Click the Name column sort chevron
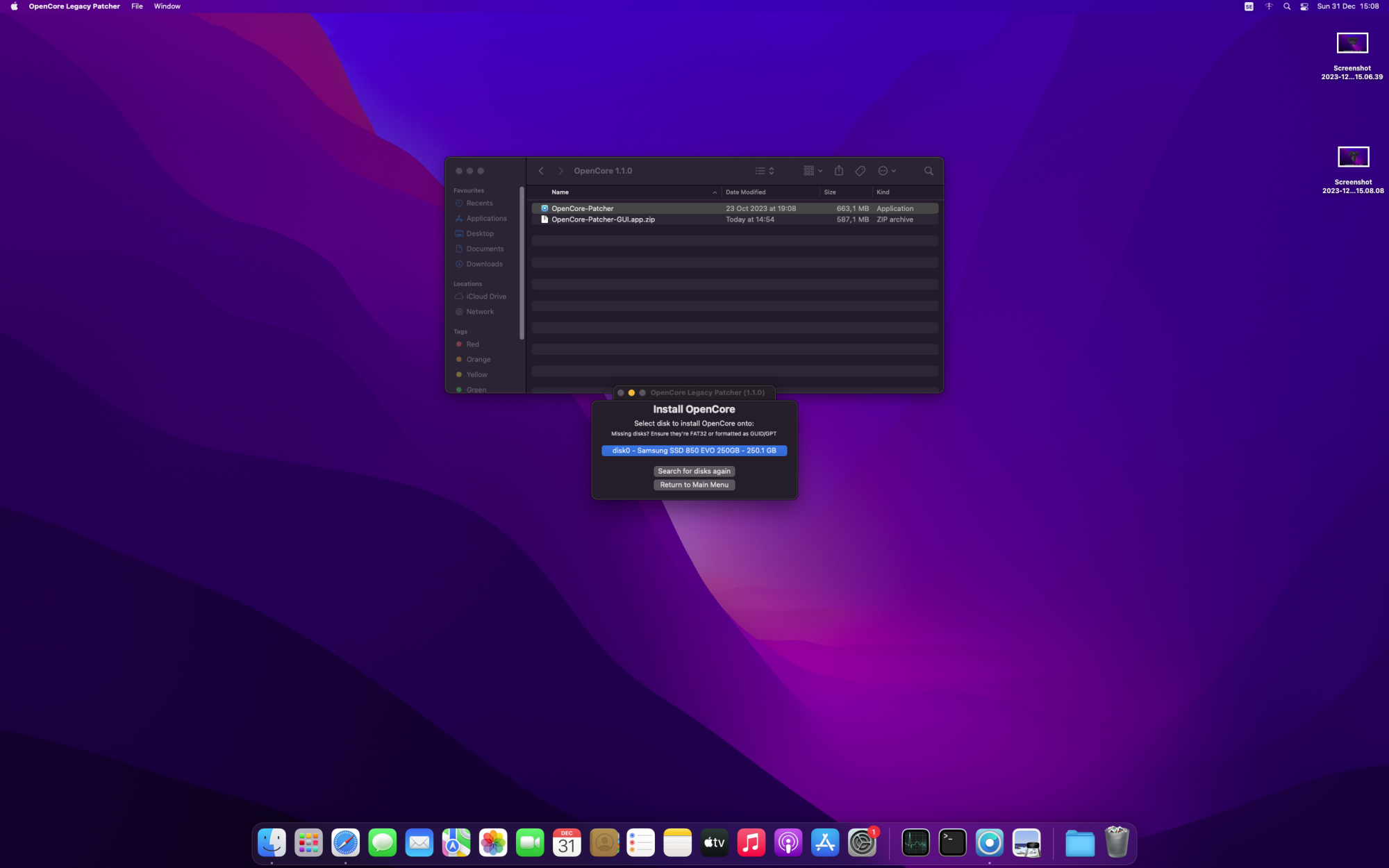The width and height of the screenshot is (1389, 868). coord(715,192)
